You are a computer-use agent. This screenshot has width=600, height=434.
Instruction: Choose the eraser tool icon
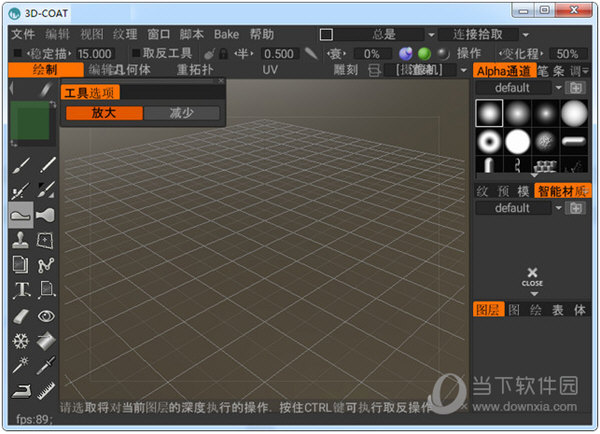(x=20, y=316)
